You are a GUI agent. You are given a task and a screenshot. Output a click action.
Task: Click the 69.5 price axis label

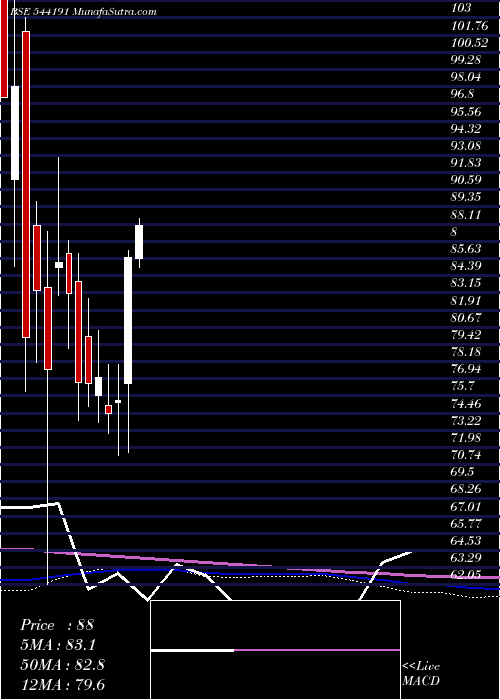point(462,472)
